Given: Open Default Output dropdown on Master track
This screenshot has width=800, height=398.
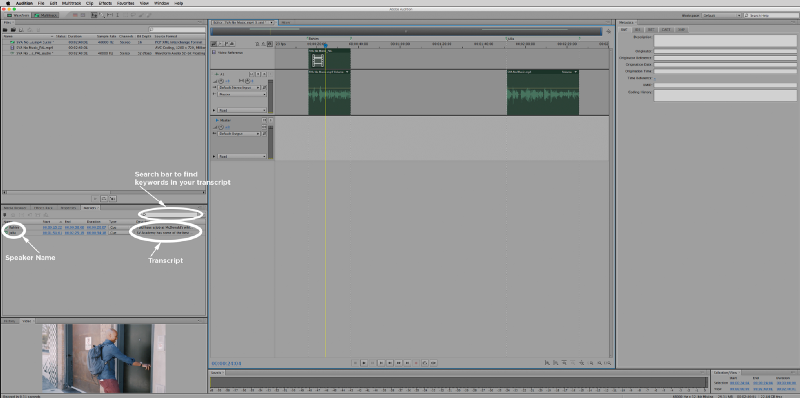Looking at the screenshot, I should pos(238,134).
